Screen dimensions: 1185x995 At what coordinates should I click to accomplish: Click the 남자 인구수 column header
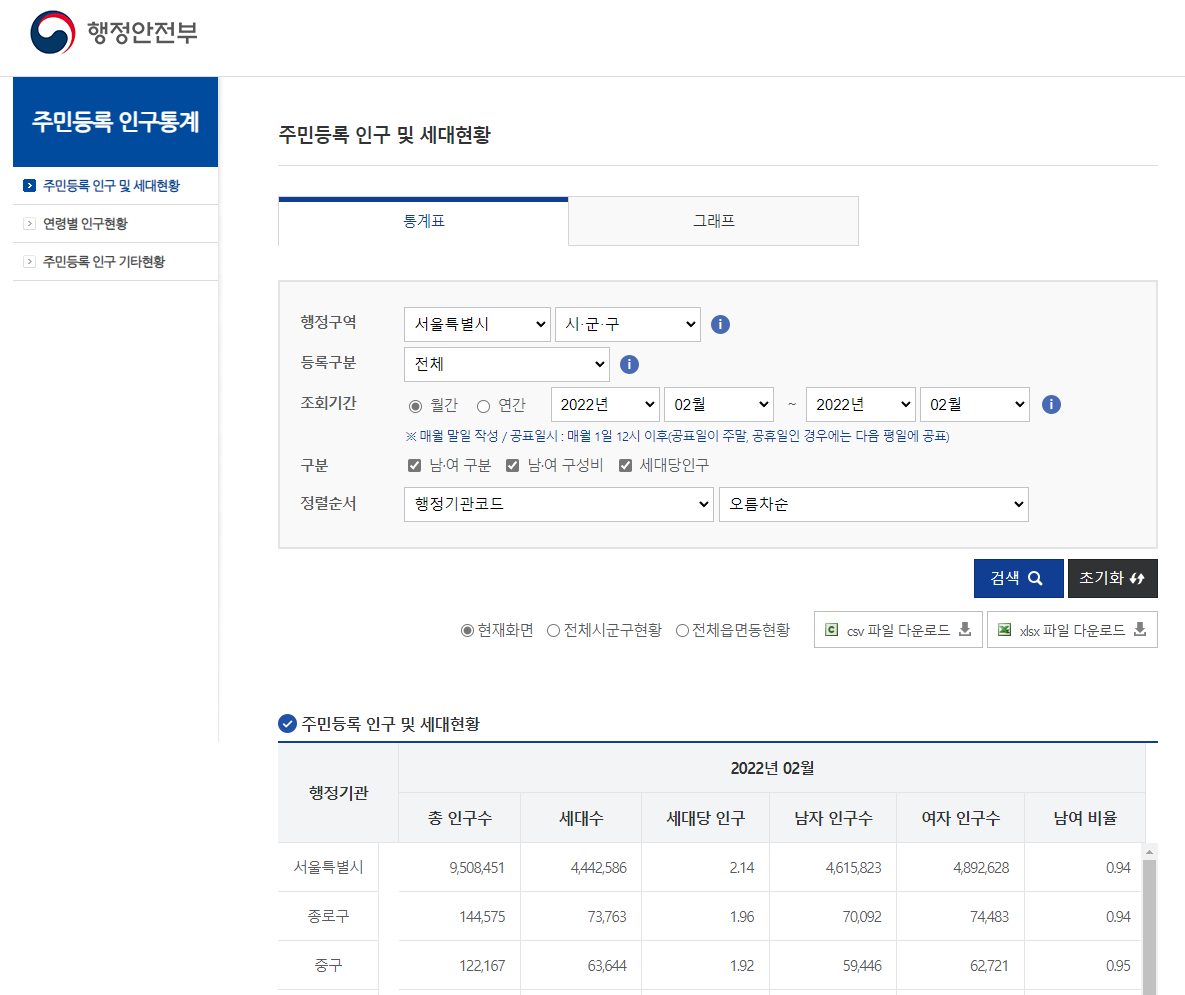tap(834, 817)
